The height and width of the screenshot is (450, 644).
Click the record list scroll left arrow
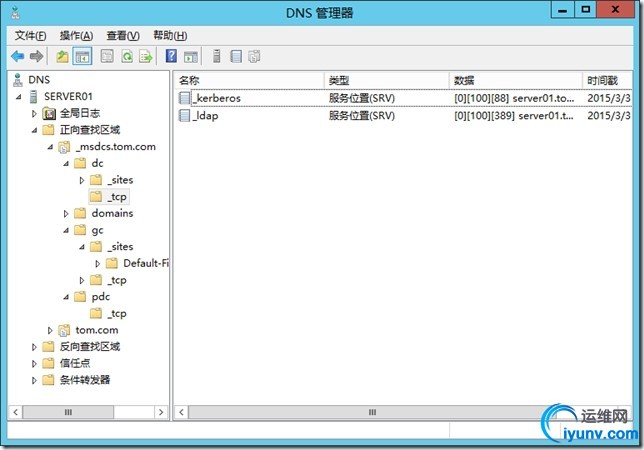[x=182, y=412]
